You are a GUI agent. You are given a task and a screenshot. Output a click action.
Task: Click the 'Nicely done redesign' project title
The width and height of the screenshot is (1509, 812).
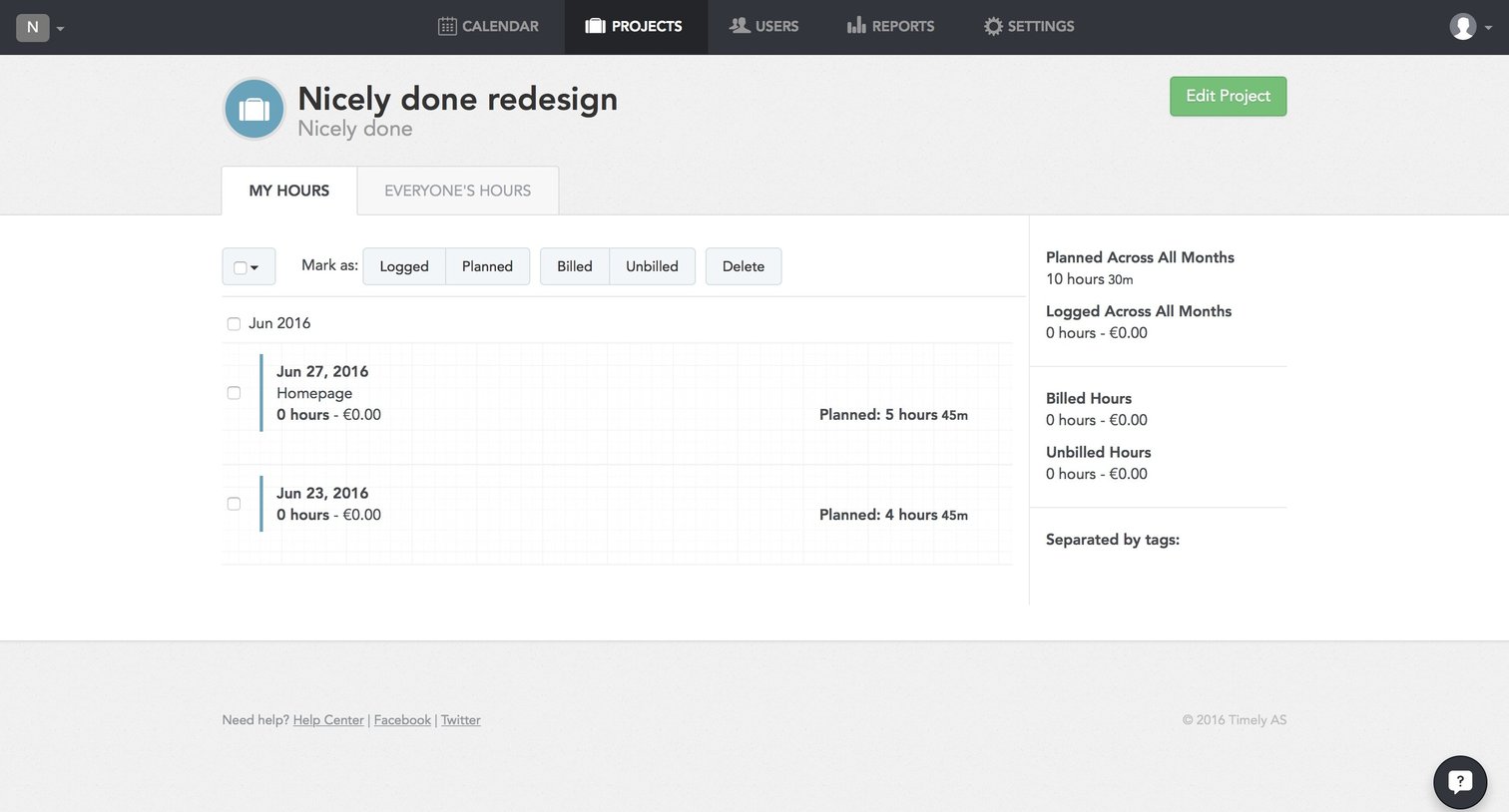pyautogui.click(x=457, y=99)
